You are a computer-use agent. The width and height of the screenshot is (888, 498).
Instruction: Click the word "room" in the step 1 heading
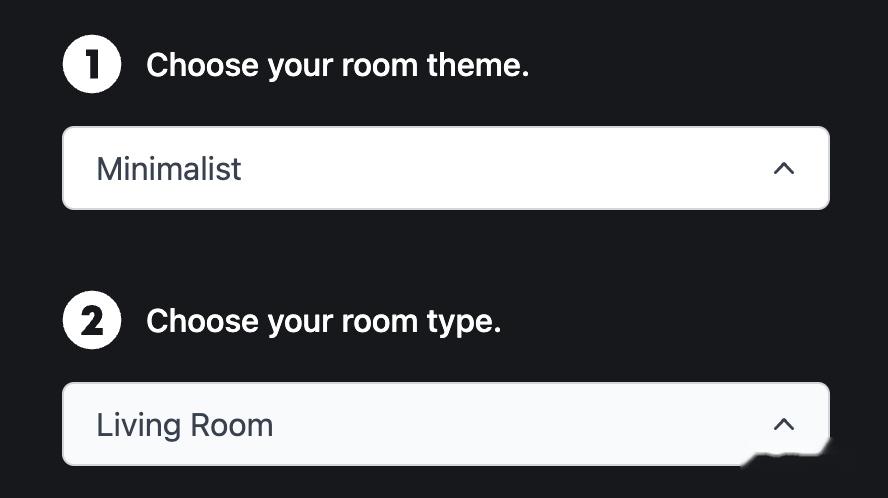[379, 67]
